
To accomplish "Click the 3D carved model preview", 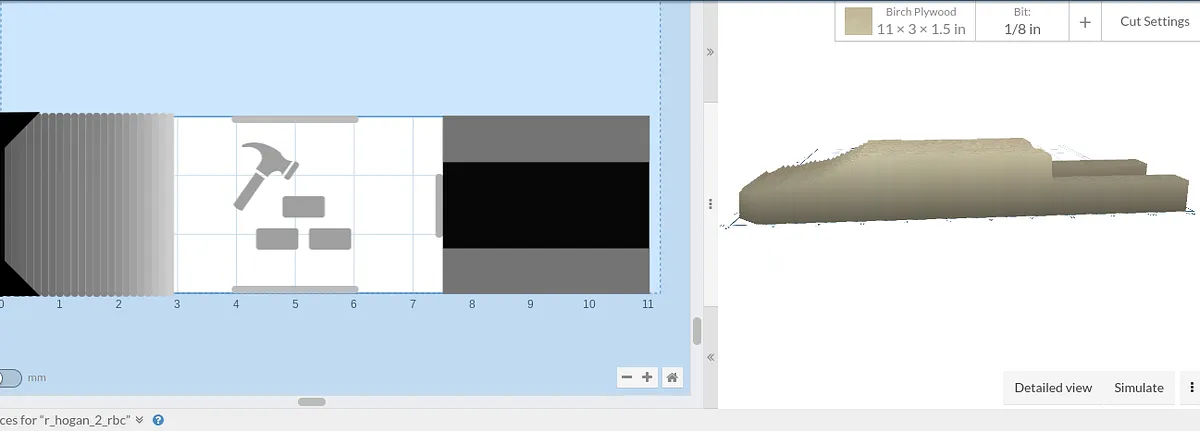I will click(x=962, y=180).
